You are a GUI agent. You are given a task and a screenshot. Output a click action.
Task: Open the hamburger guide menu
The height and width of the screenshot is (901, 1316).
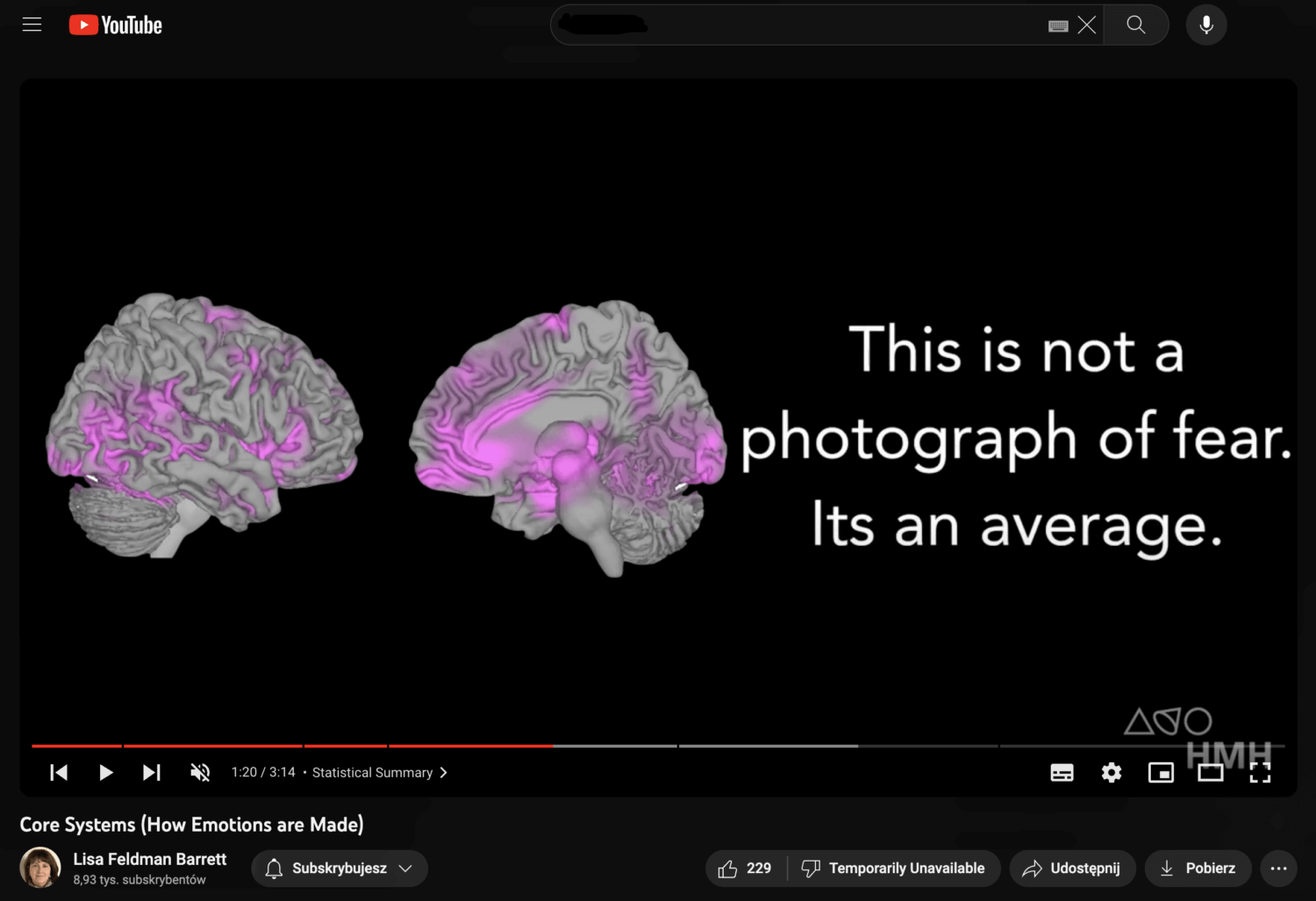tap(32, 25)
